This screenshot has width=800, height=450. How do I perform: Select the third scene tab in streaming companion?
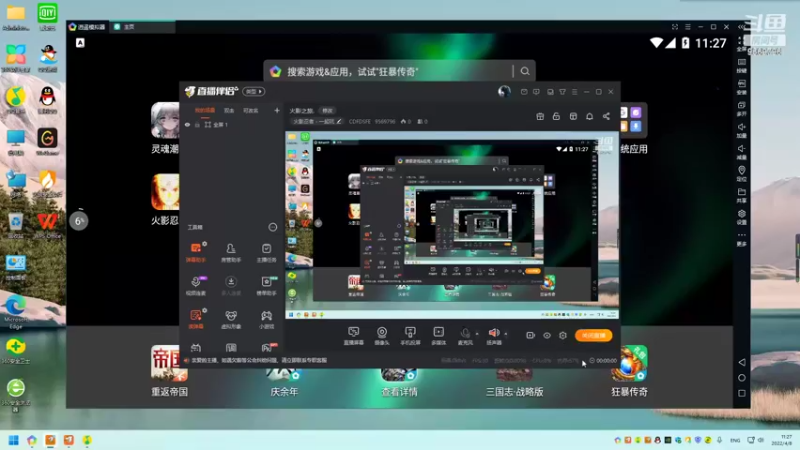click(250, 110)
